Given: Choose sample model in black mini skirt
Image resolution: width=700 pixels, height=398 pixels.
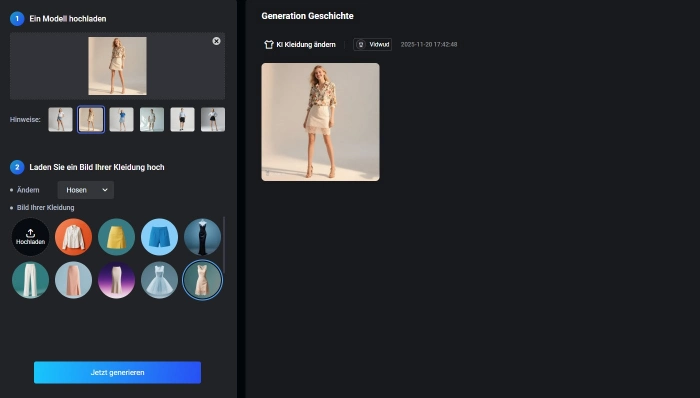Looking at the screenshot, I should (x=213, y=120).
